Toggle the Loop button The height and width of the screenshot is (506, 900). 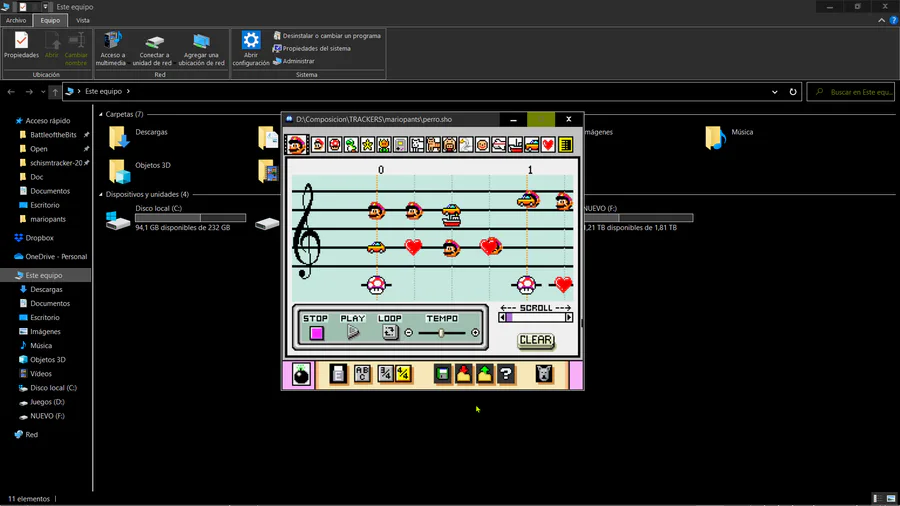390,332
